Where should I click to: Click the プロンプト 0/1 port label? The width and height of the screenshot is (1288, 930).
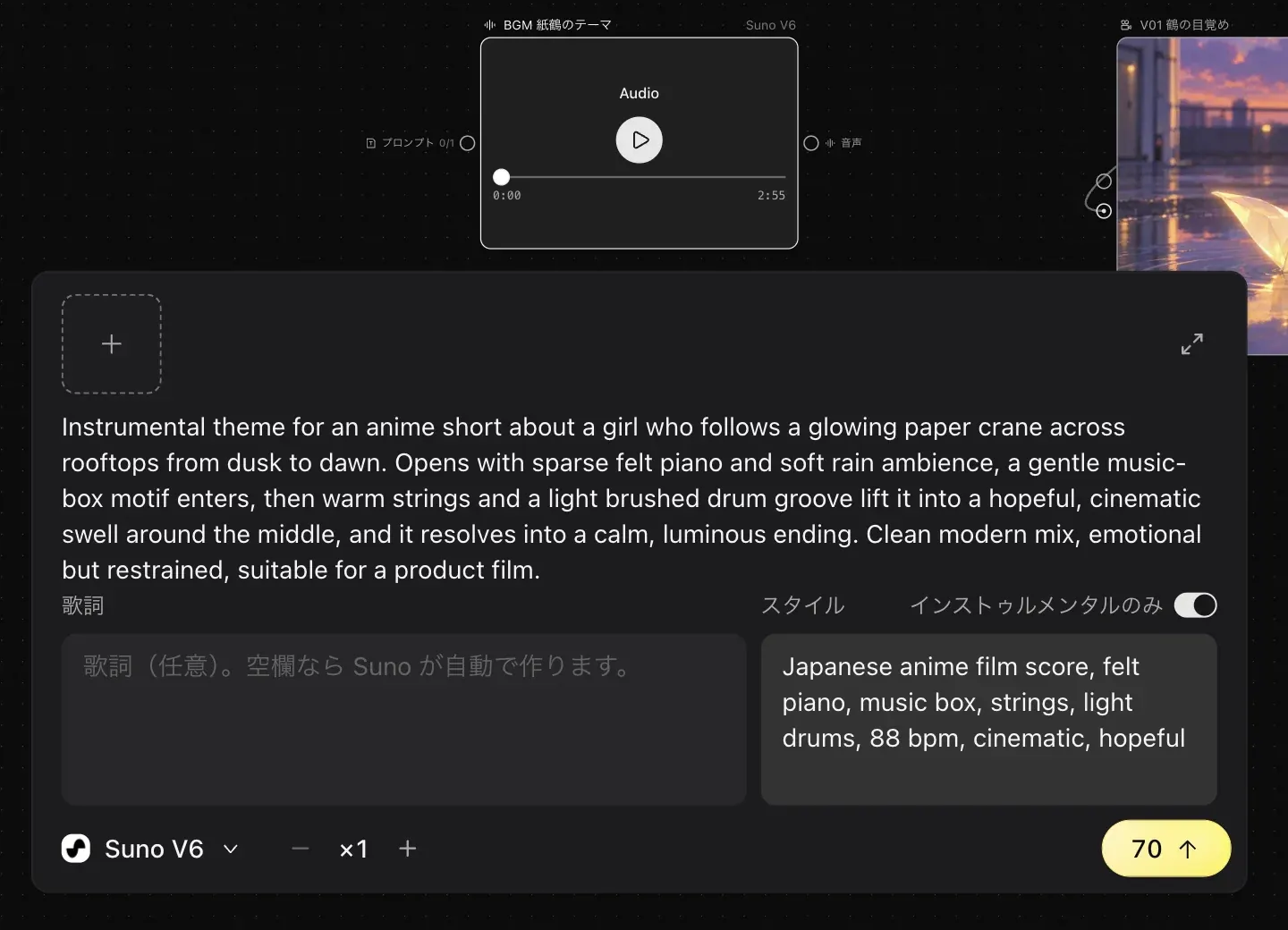click(x=418, y=143)
